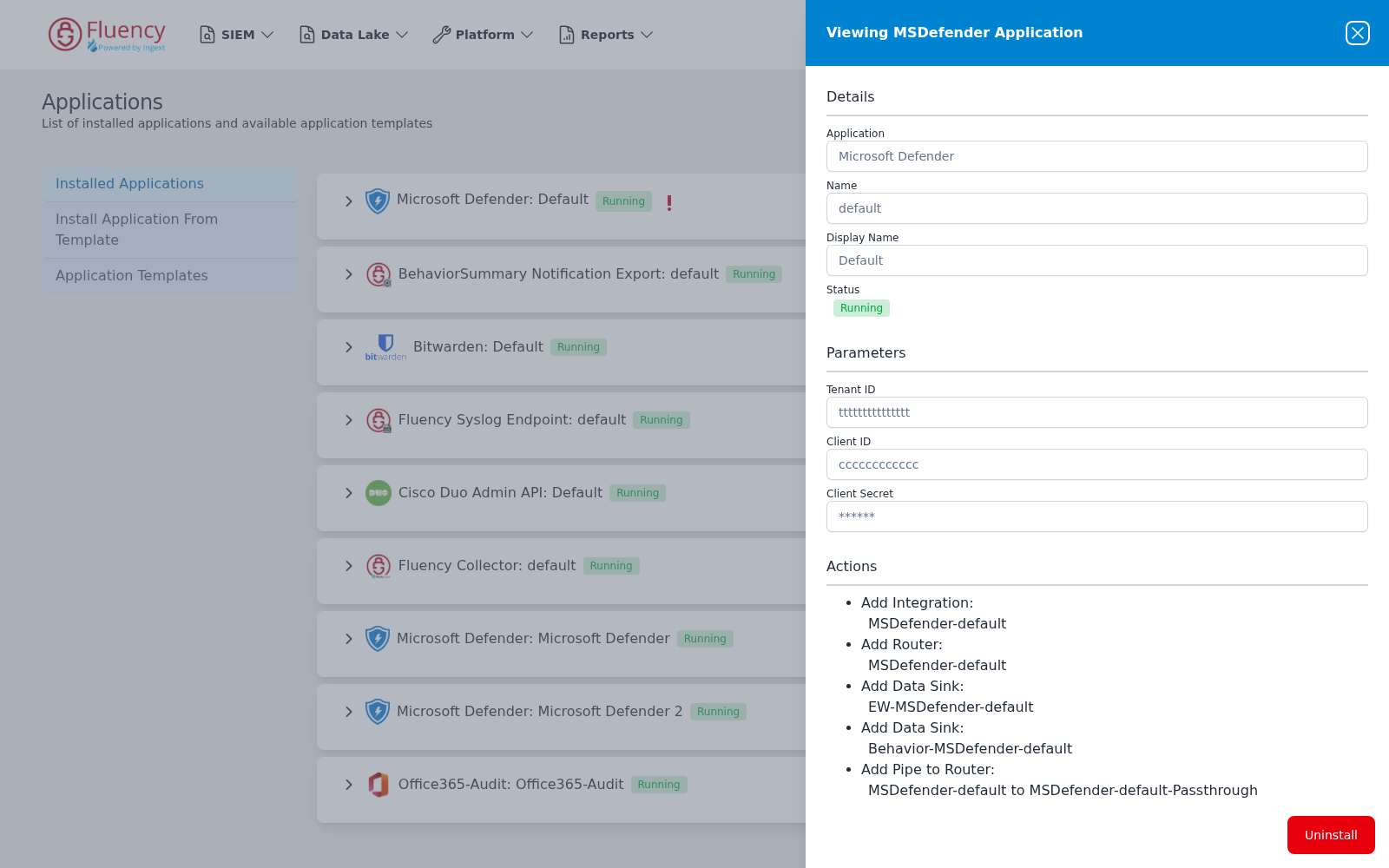The width and height of the screenshot is (1389, 868).
Task: Open the Platform dropdown menu
Action: (484, 35)
